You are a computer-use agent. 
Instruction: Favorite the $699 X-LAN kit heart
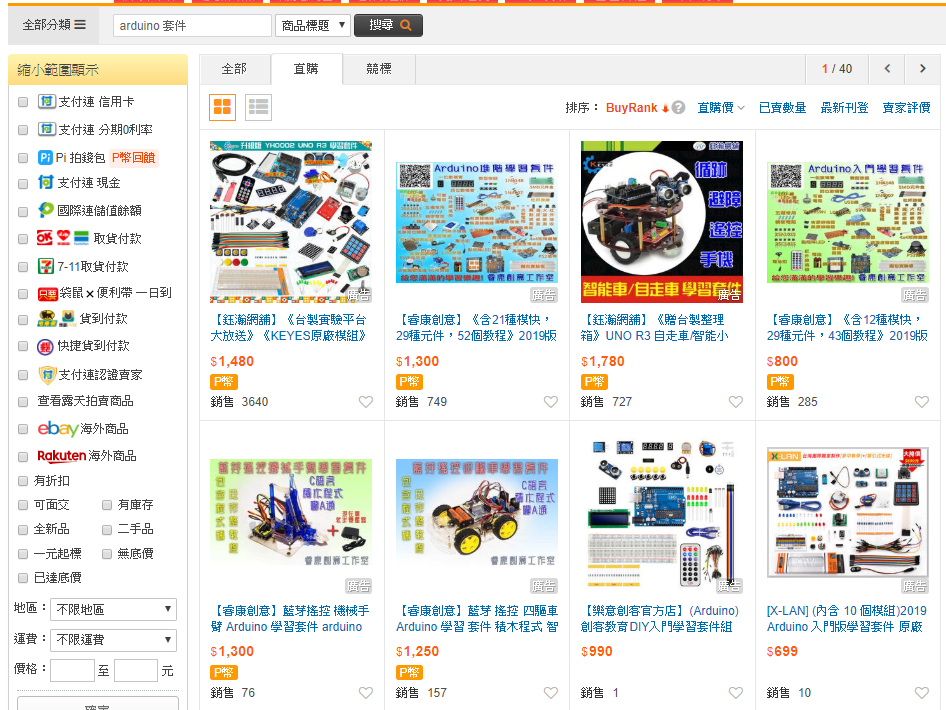(x=921, y=693)
